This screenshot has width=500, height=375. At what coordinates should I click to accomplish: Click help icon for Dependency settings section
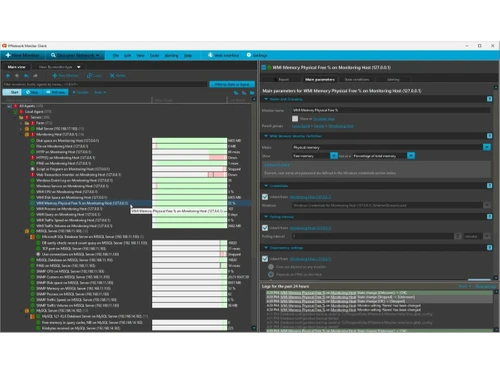click(489, 248)
